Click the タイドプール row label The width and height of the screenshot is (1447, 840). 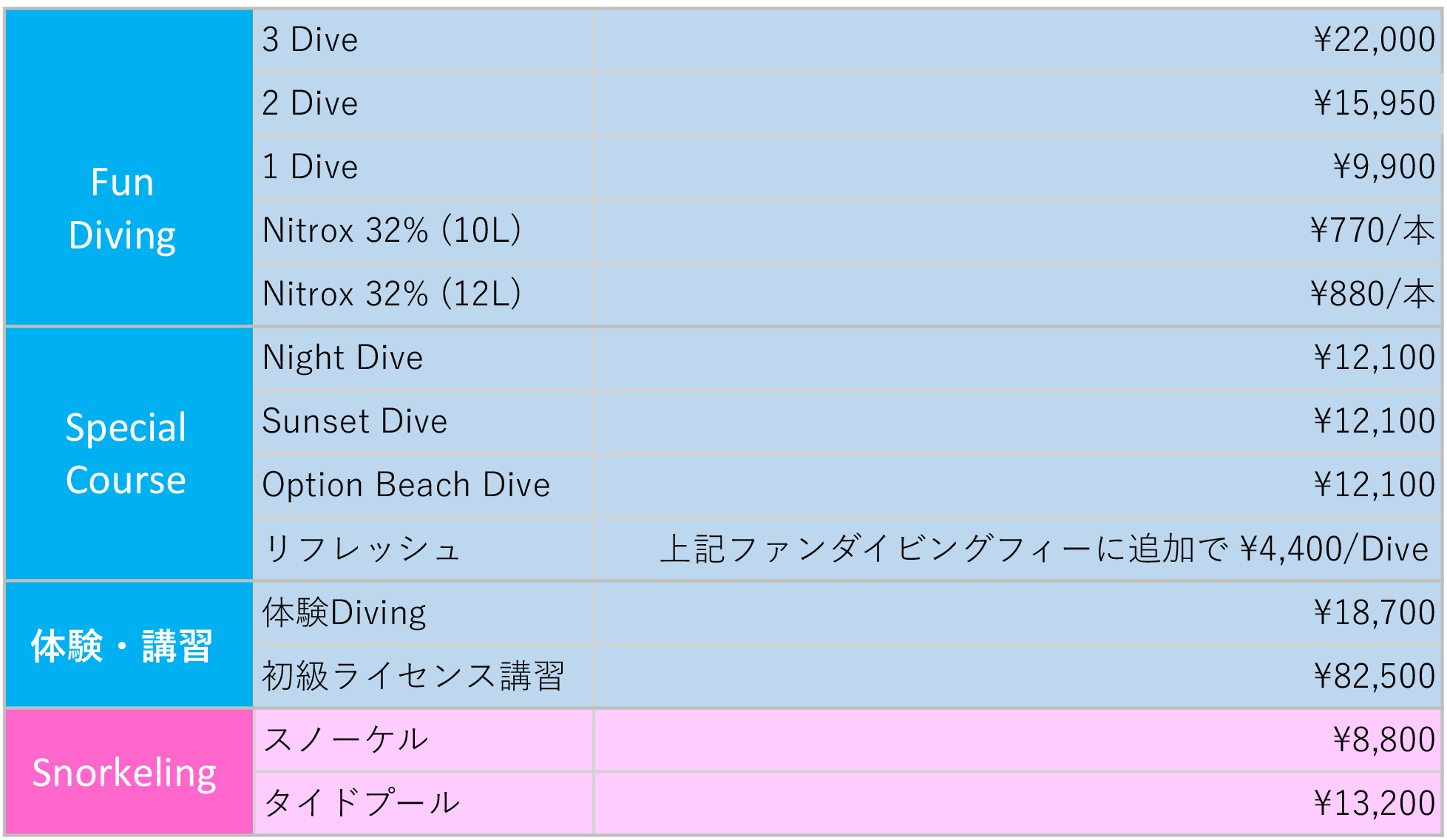pos(362,803)
